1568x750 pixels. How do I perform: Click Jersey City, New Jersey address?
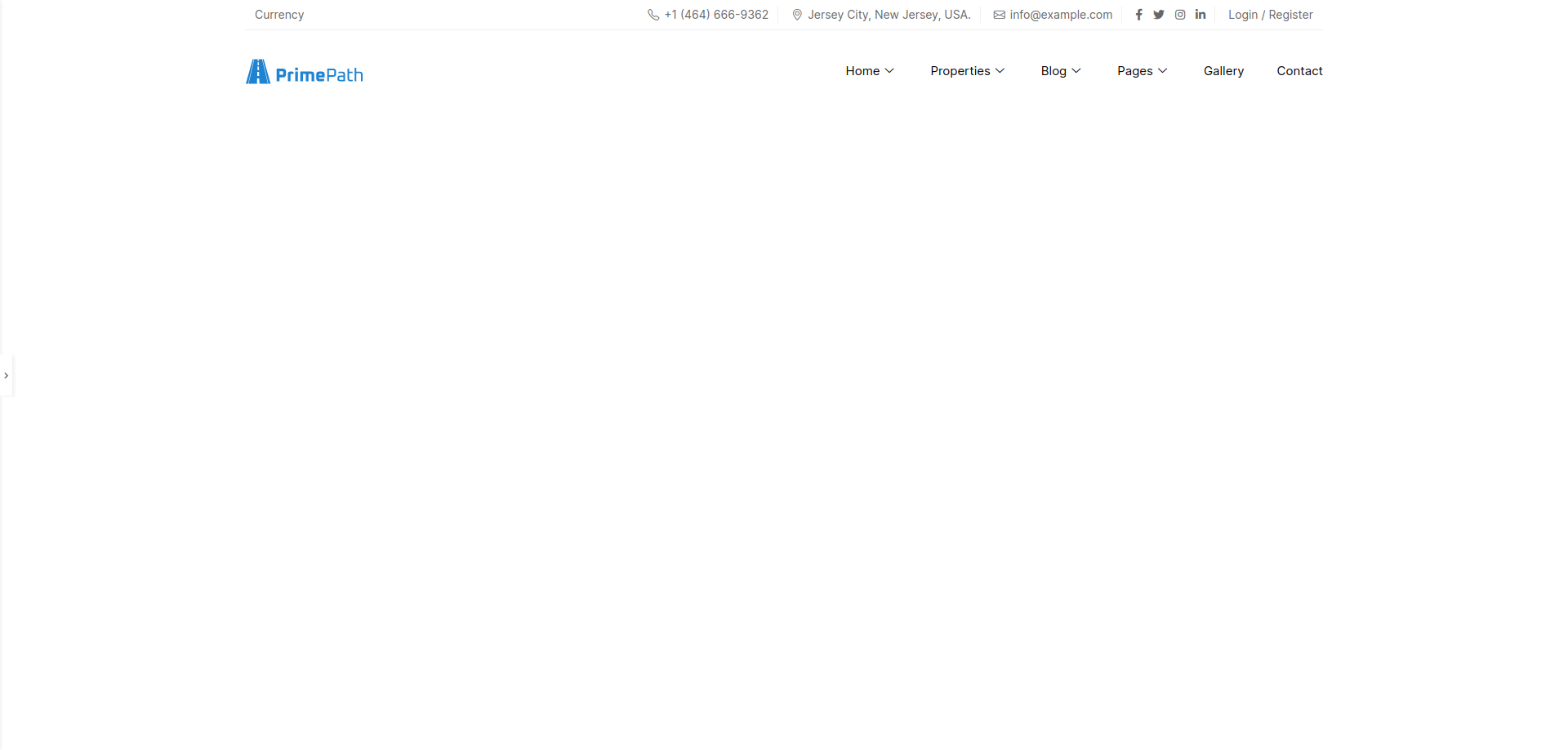point(889,15)
